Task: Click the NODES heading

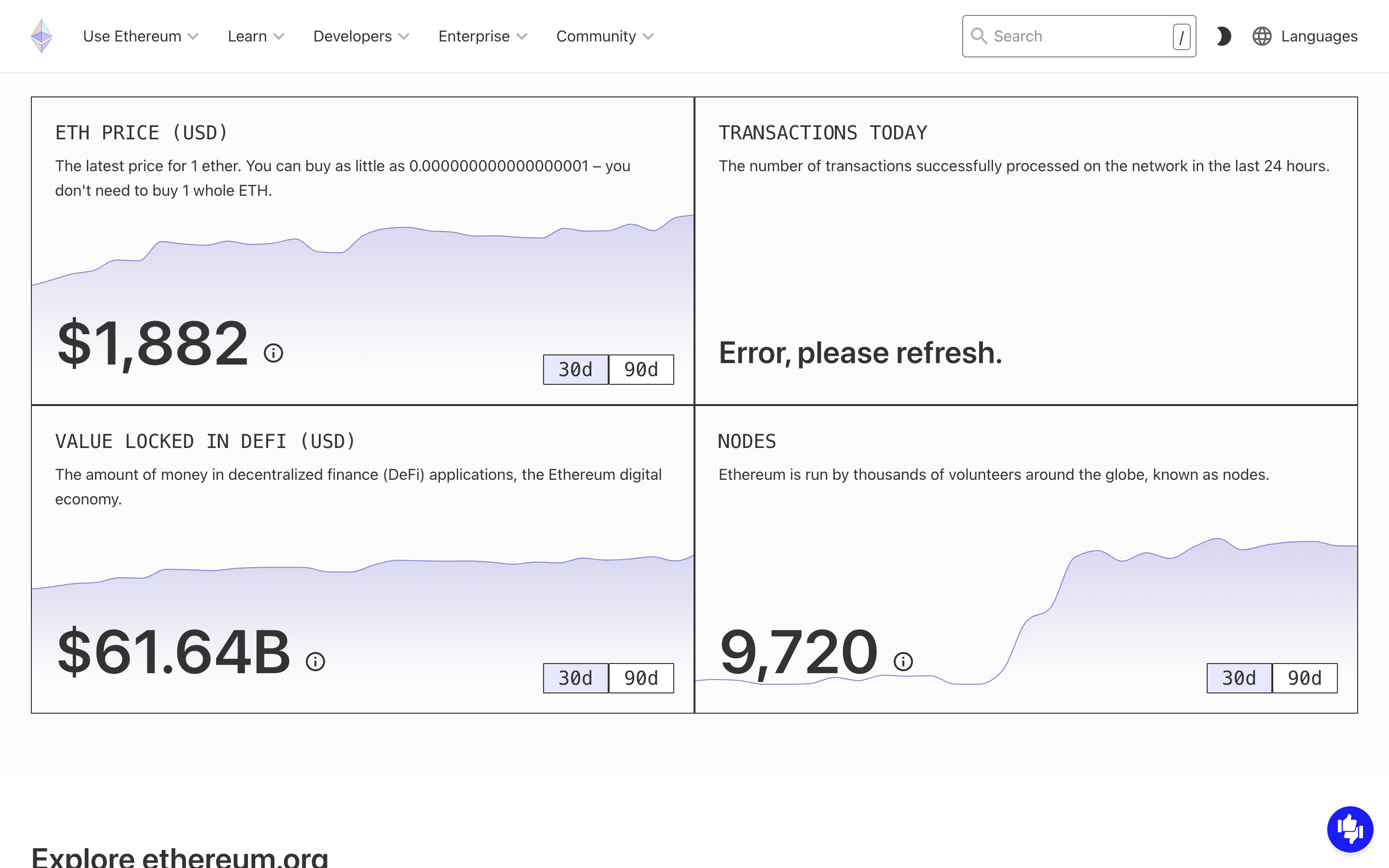Action: [747, 441]
